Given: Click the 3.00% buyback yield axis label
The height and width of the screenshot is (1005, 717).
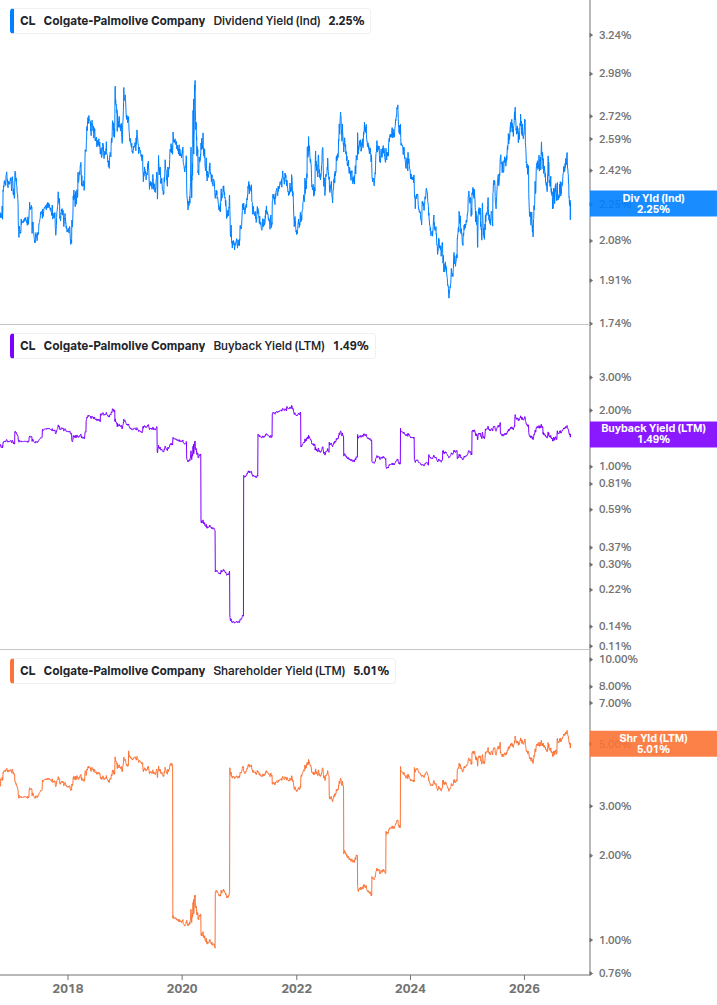Looking at the screenshot, I should (615, 377).
